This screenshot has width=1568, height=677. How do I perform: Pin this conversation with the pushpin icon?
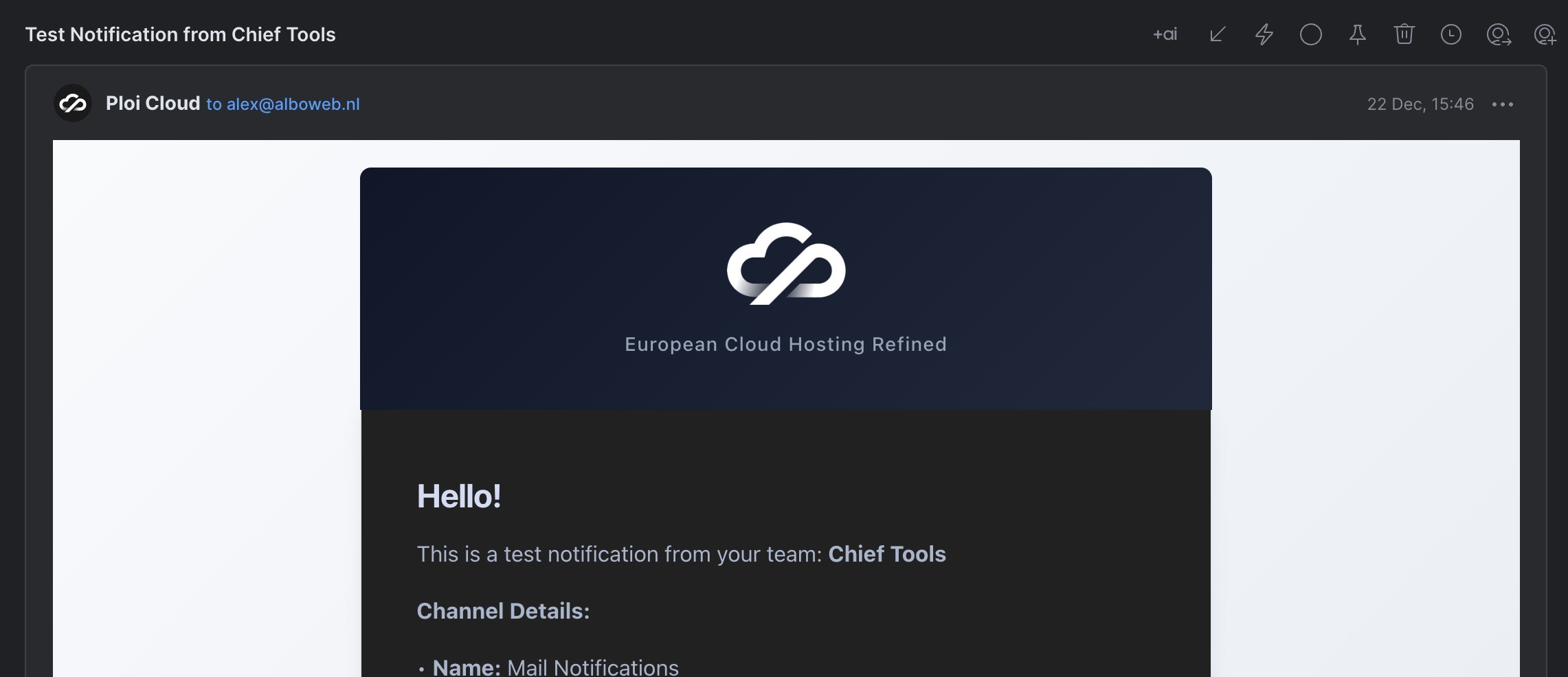tap(1357, 34)
